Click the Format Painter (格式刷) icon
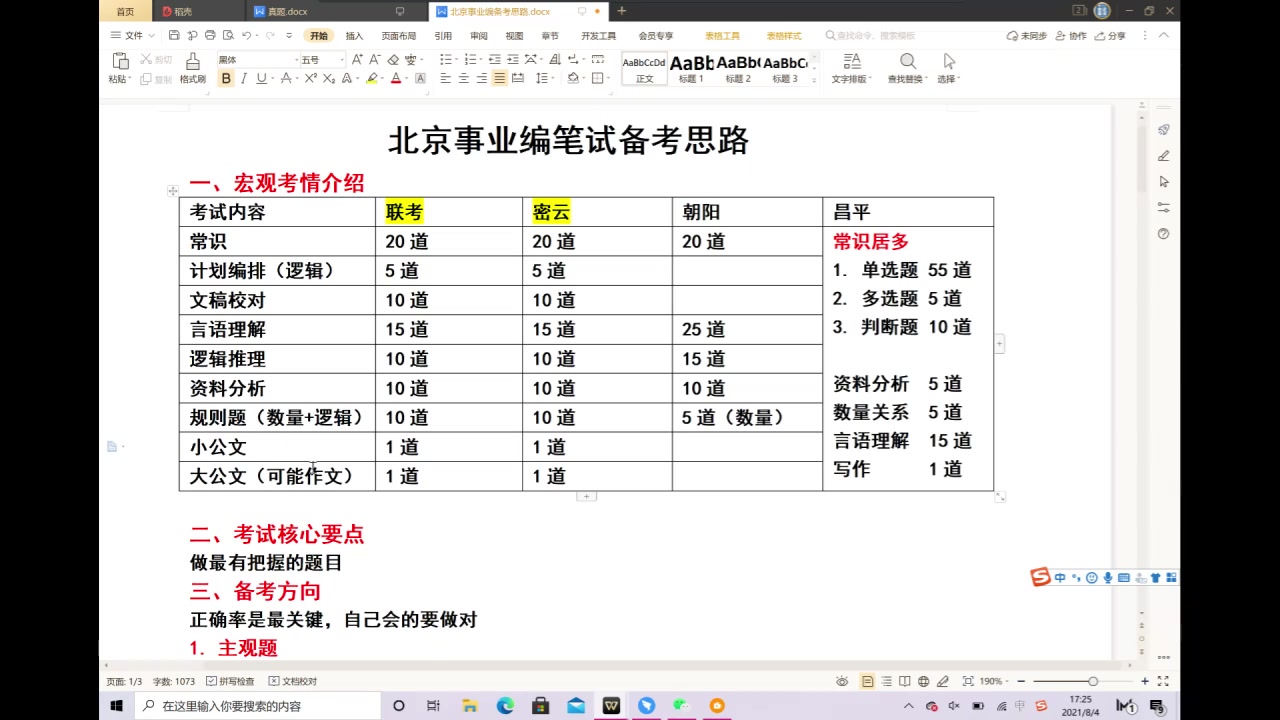1280x720 pixels. coord(192,62)
